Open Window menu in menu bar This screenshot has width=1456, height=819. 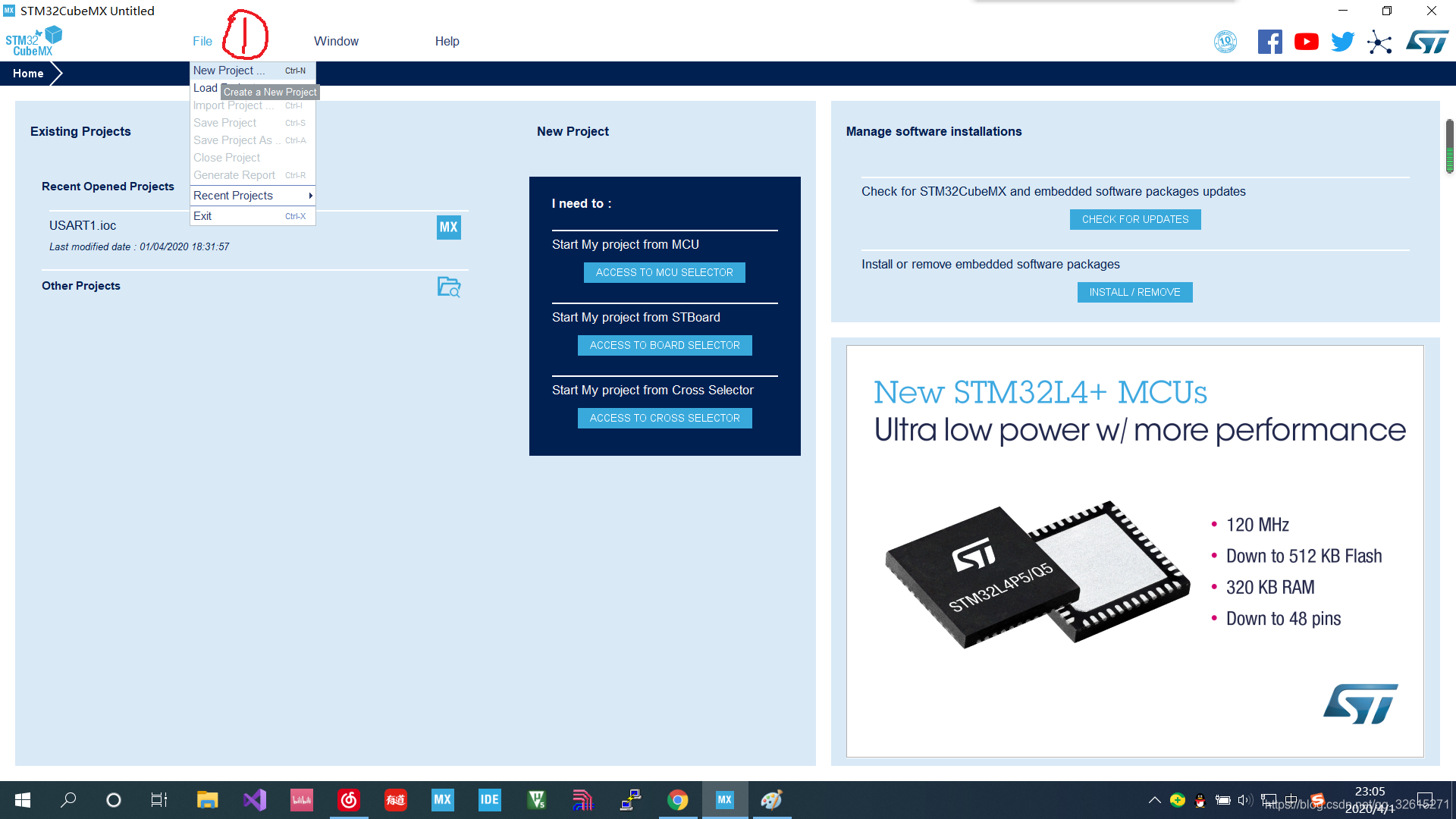tap(337, 41)
